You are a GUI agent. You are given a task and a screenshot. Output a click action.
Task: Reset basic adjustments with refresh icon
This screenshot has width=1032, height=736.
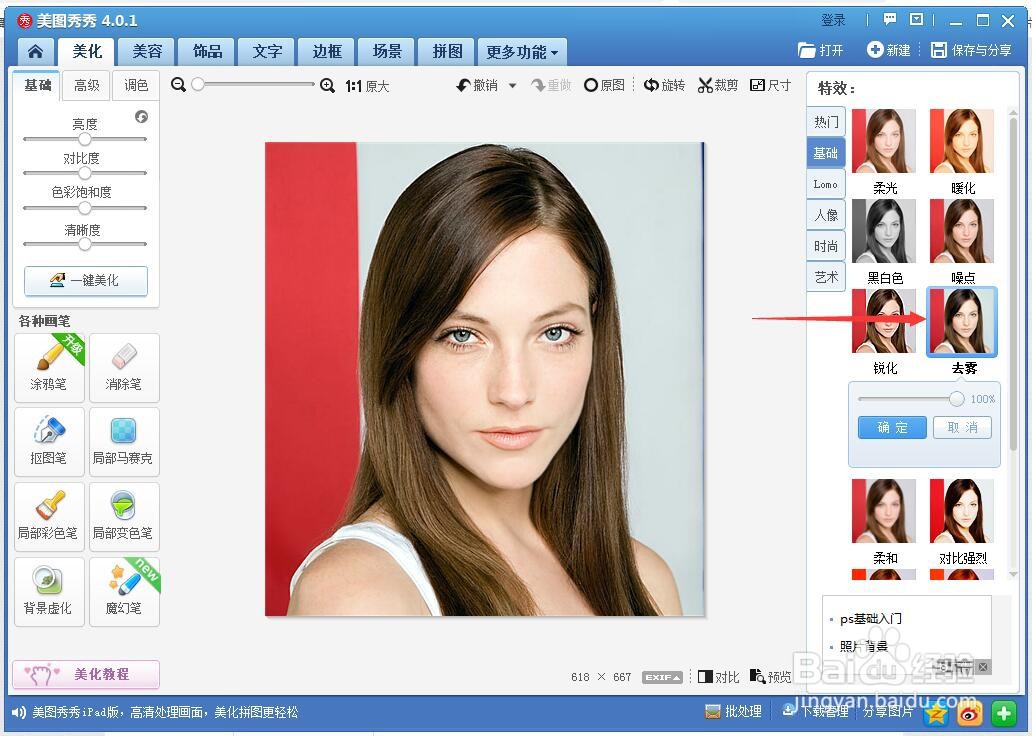142,117
